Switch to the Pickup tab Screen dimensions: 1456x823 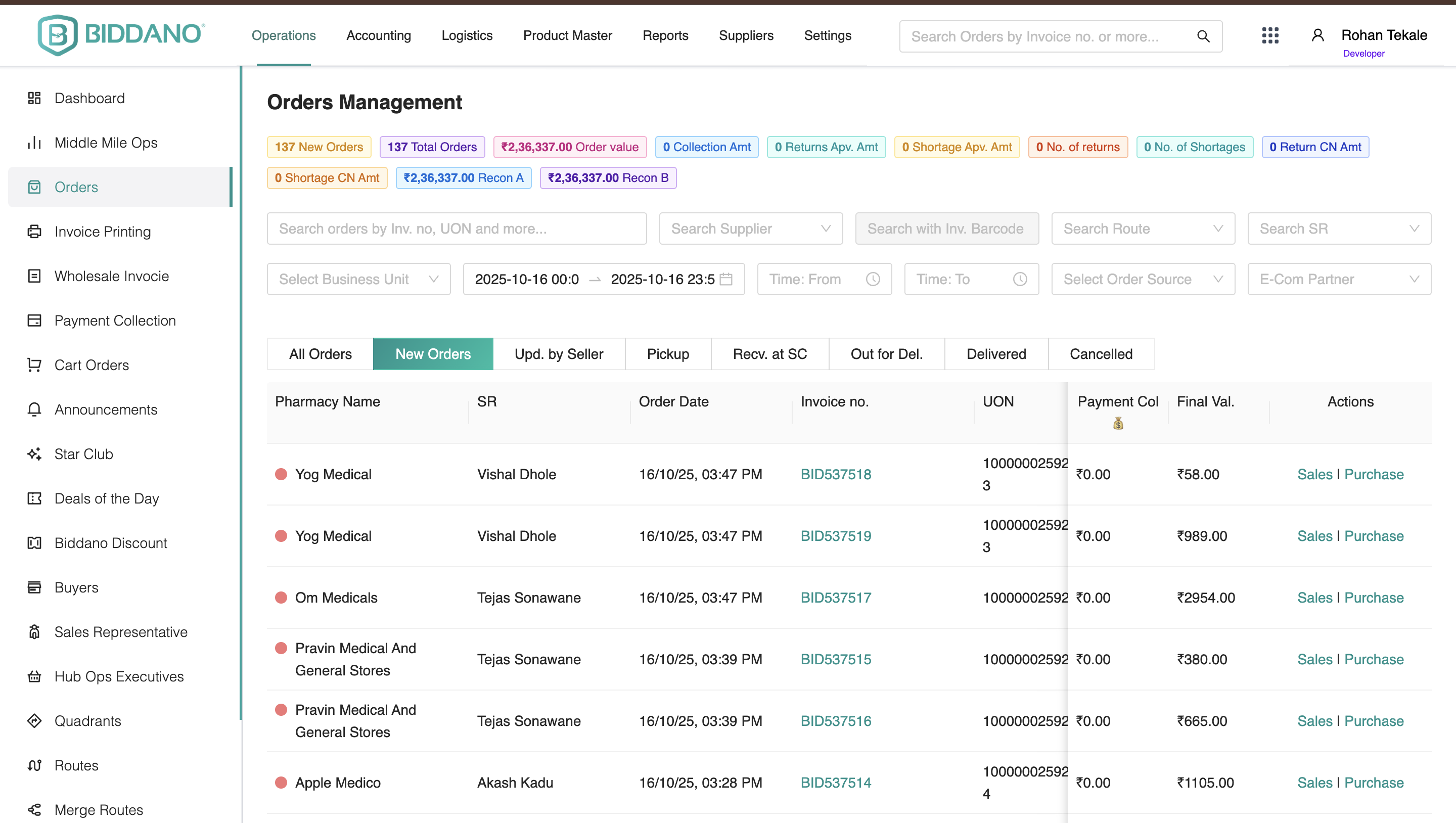pos(668,354)
